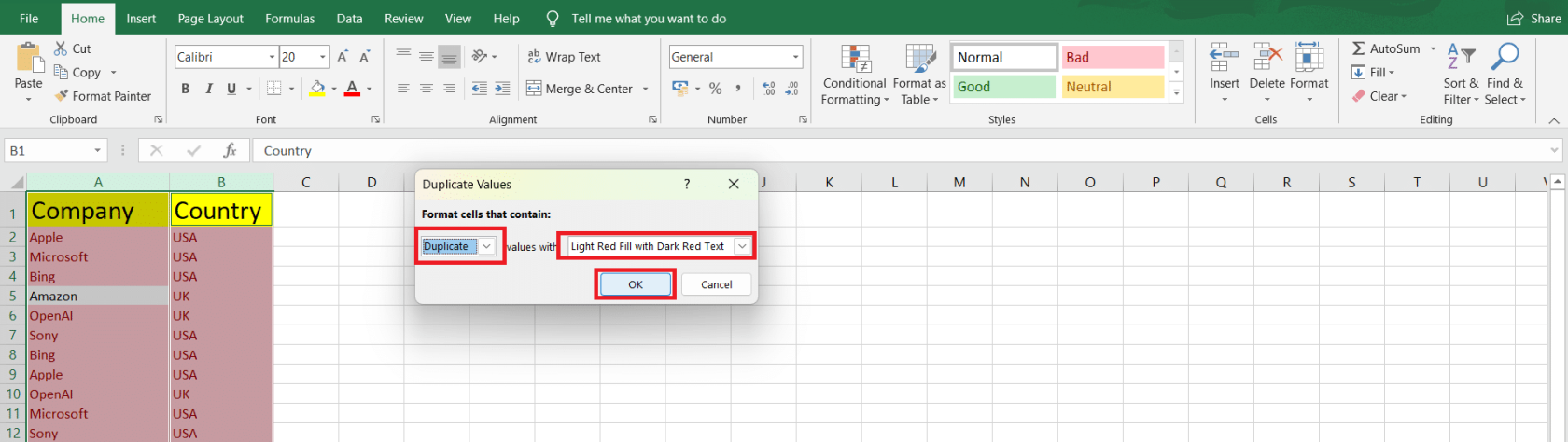Open Sort & Filter
Viewport: 1568px width, 442px height.
click(1461, 75)
